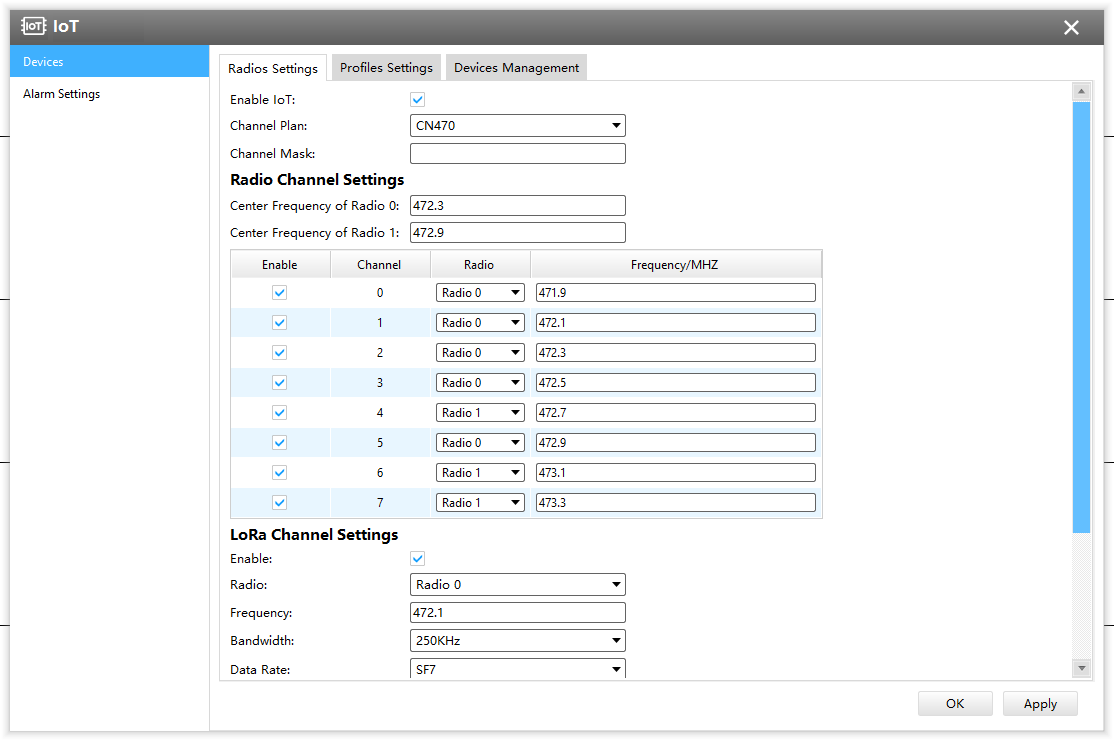Open the LoRa Radio dropdown
The height and width of the screenshot is (741, 1114).
pyautogui.click(x=518, y=585)
